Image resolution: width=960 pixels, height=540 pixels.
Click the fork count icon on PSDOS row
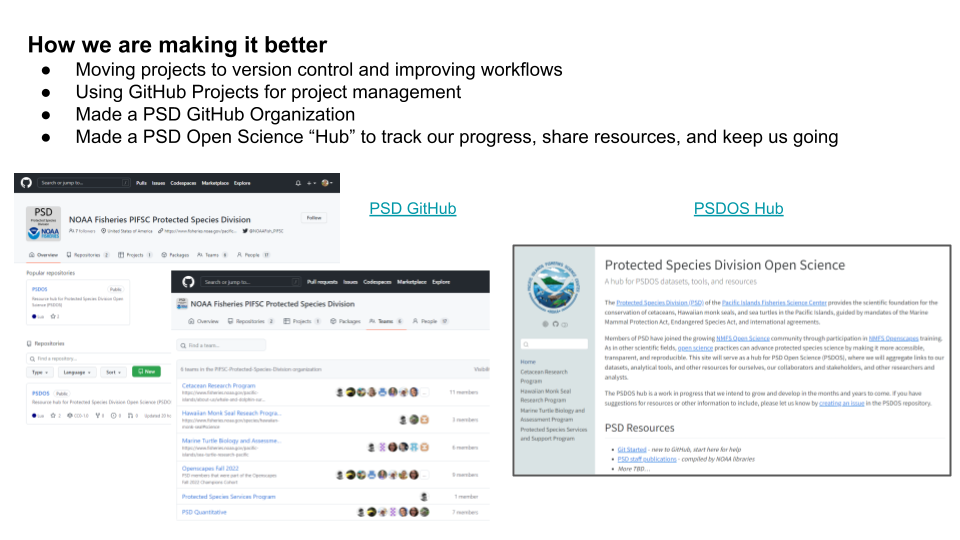tap(97, 416)
